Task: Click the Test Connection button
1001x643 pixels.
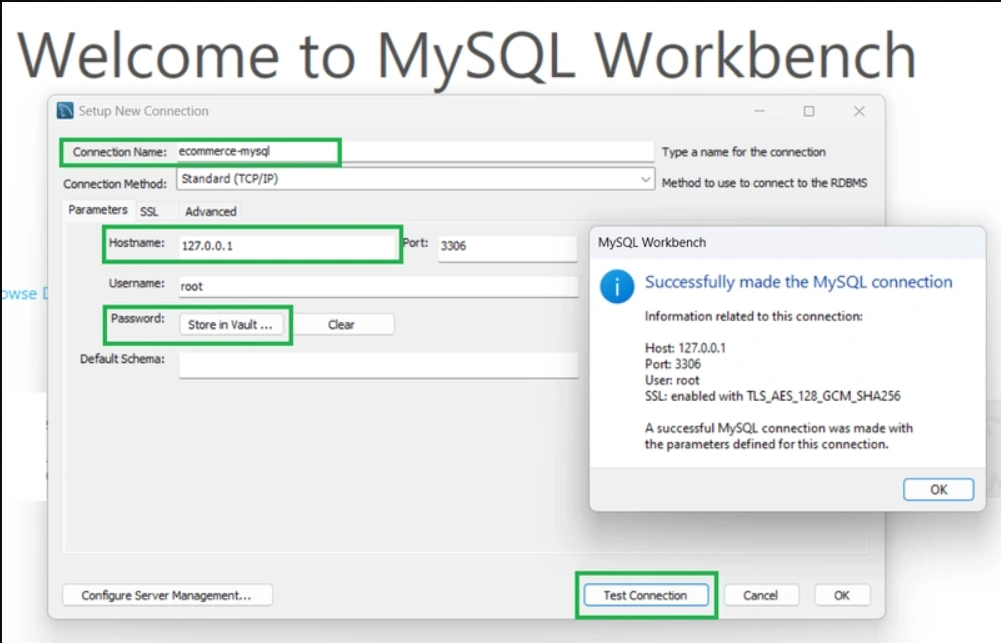Action: tap(645, 595)
